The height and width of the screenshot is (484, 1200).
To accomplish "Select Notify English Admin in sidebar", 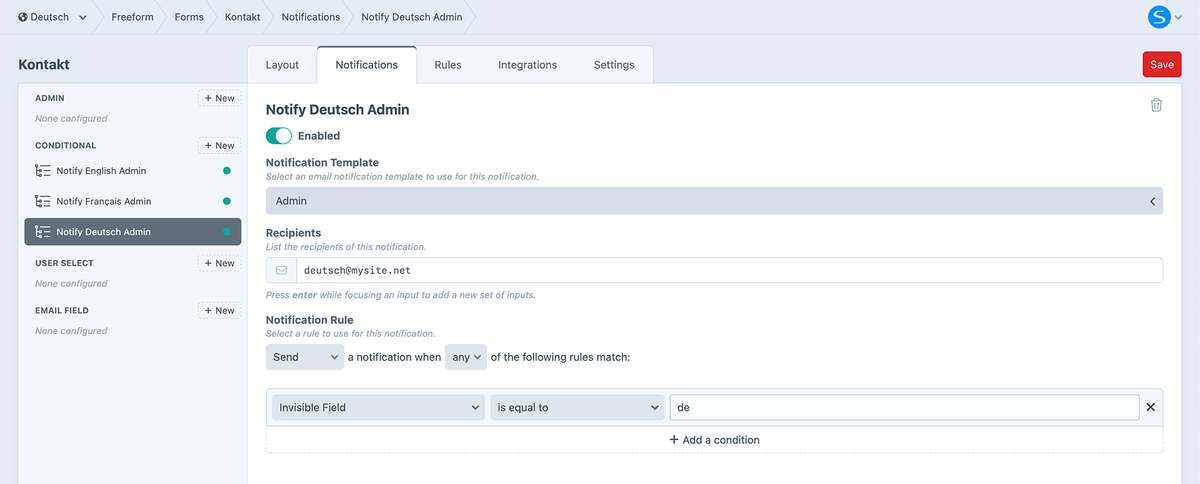I will coord(133,171).
